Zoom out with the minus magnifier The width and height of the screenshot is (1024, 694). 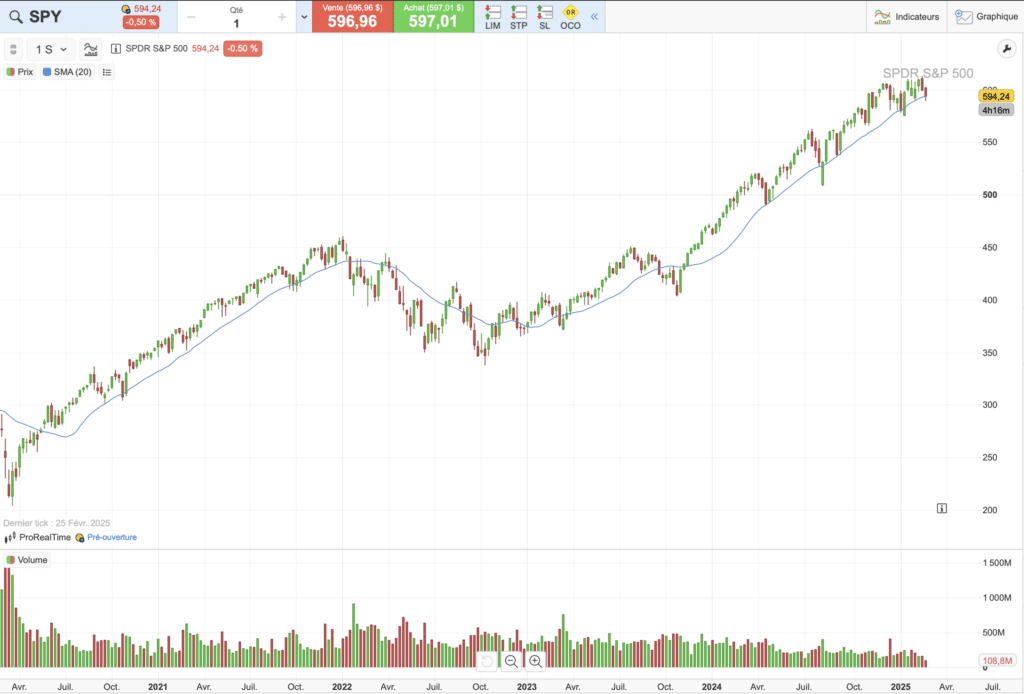coord(511,661)
